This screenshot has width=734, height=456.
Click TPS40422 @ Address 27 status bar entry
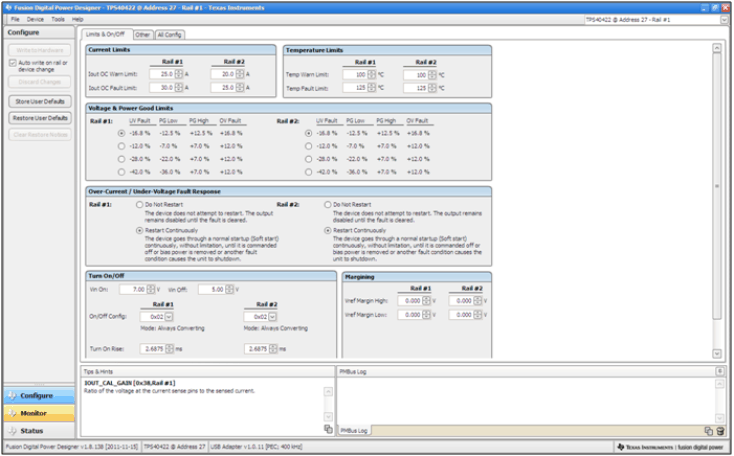pos(174,447)
